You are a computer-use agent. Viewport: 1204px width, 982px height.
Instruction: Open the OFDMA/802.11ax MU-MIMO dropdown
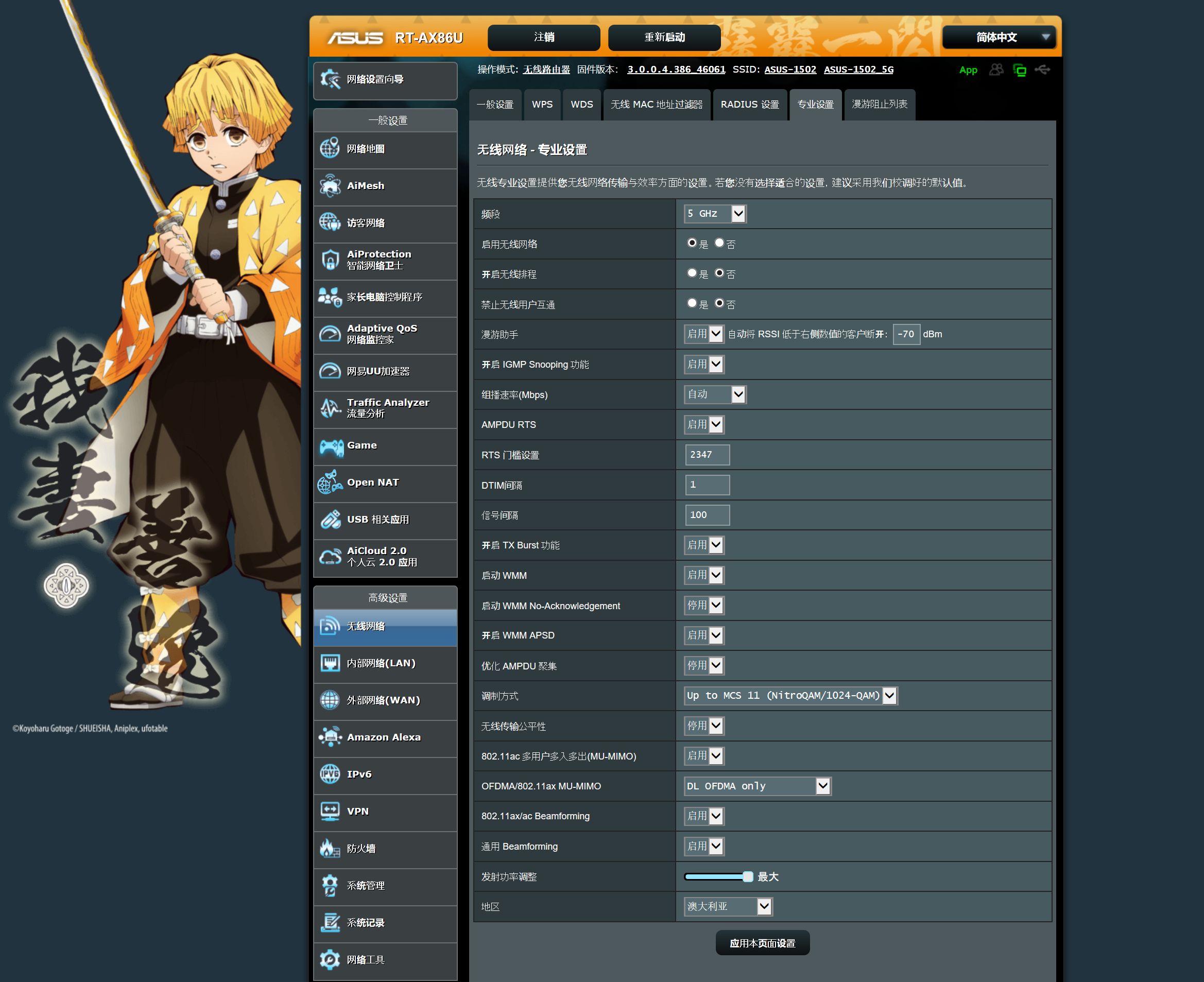click(x=756, y=786)
